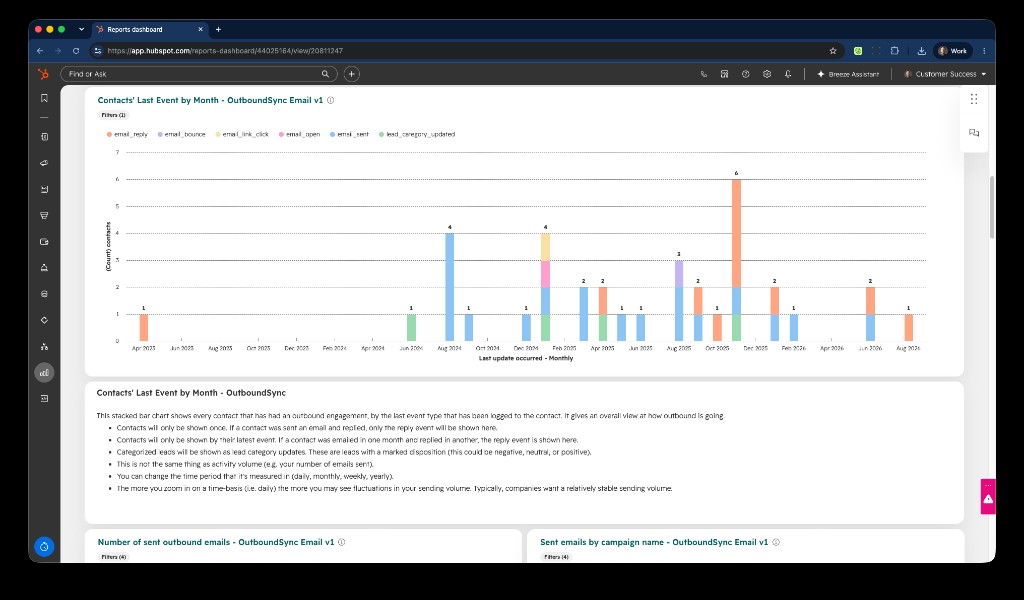
Task: Toggle email_reply series in legend
Action: click(127, 134)
